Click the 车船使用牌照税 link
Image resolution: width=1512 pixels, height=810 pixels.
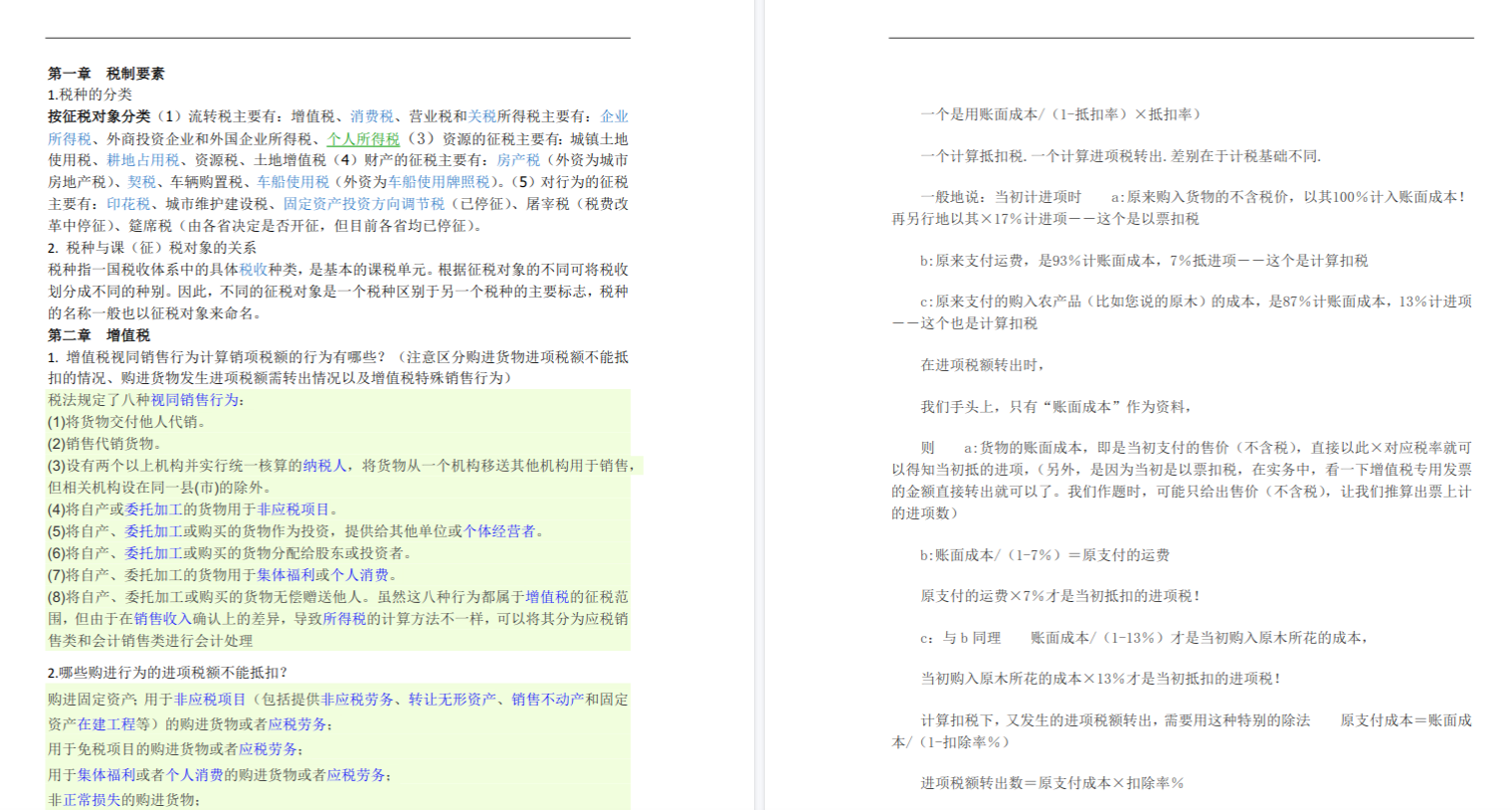click(439, 182)
